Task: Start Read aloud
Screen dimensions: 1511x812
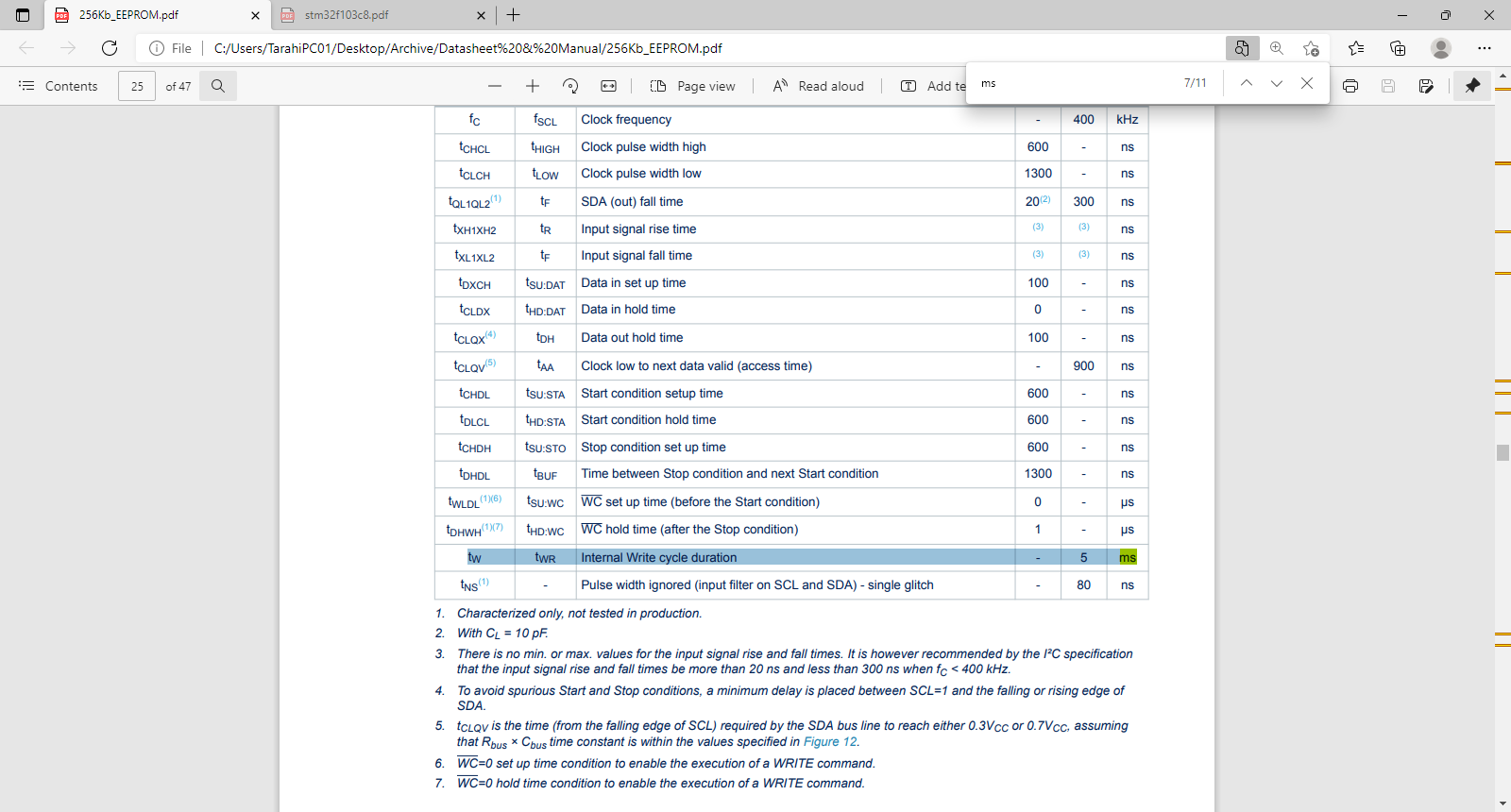Action: pos(819,86)
